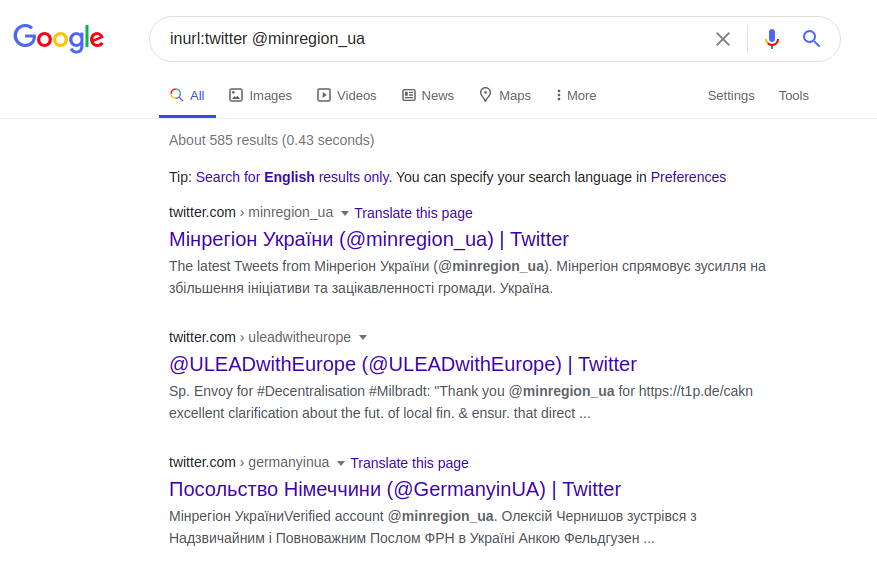
Task: Open the search Tools menu
Action: tap(793, 95)
